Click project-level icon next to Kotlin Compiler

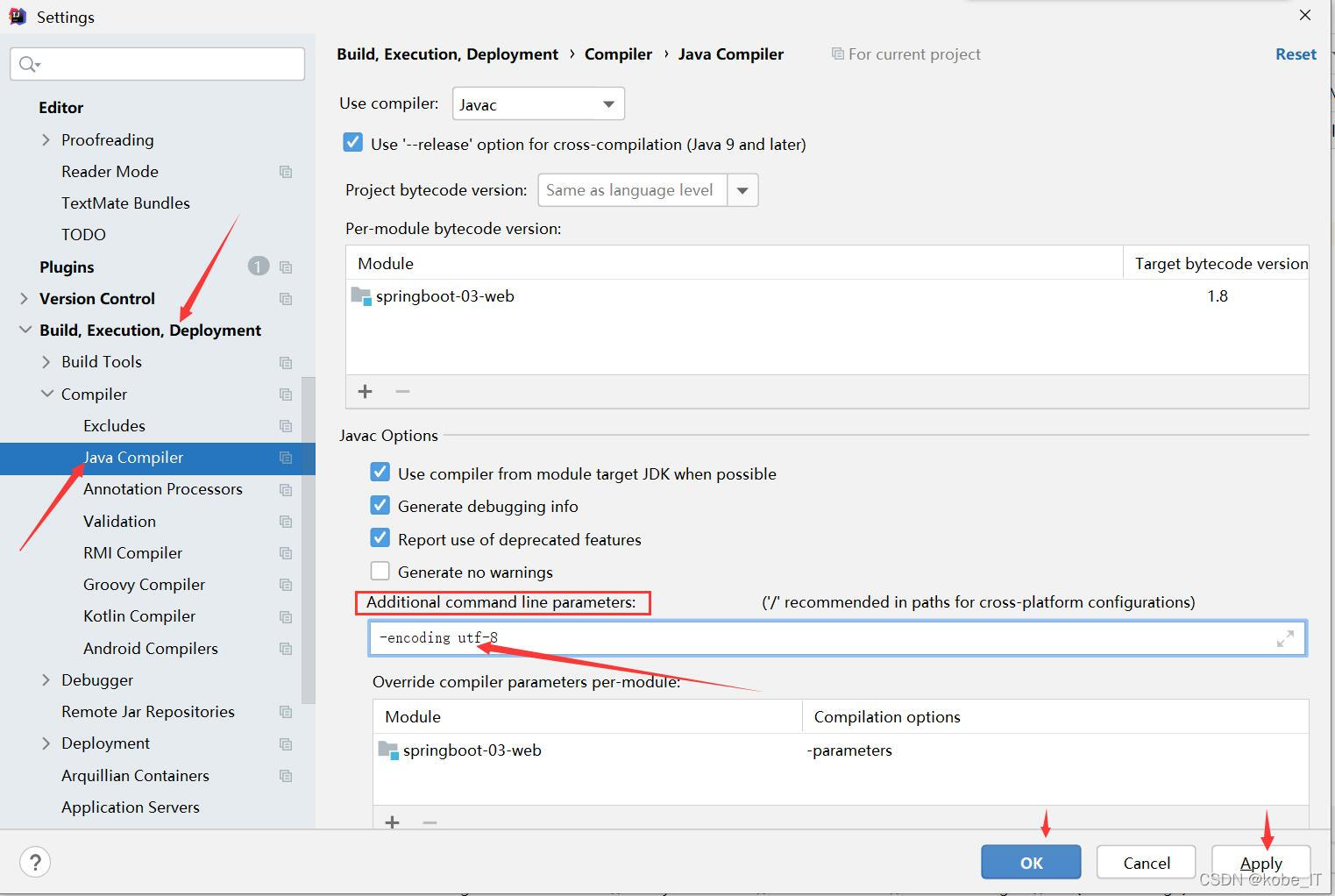click(286, 616)
